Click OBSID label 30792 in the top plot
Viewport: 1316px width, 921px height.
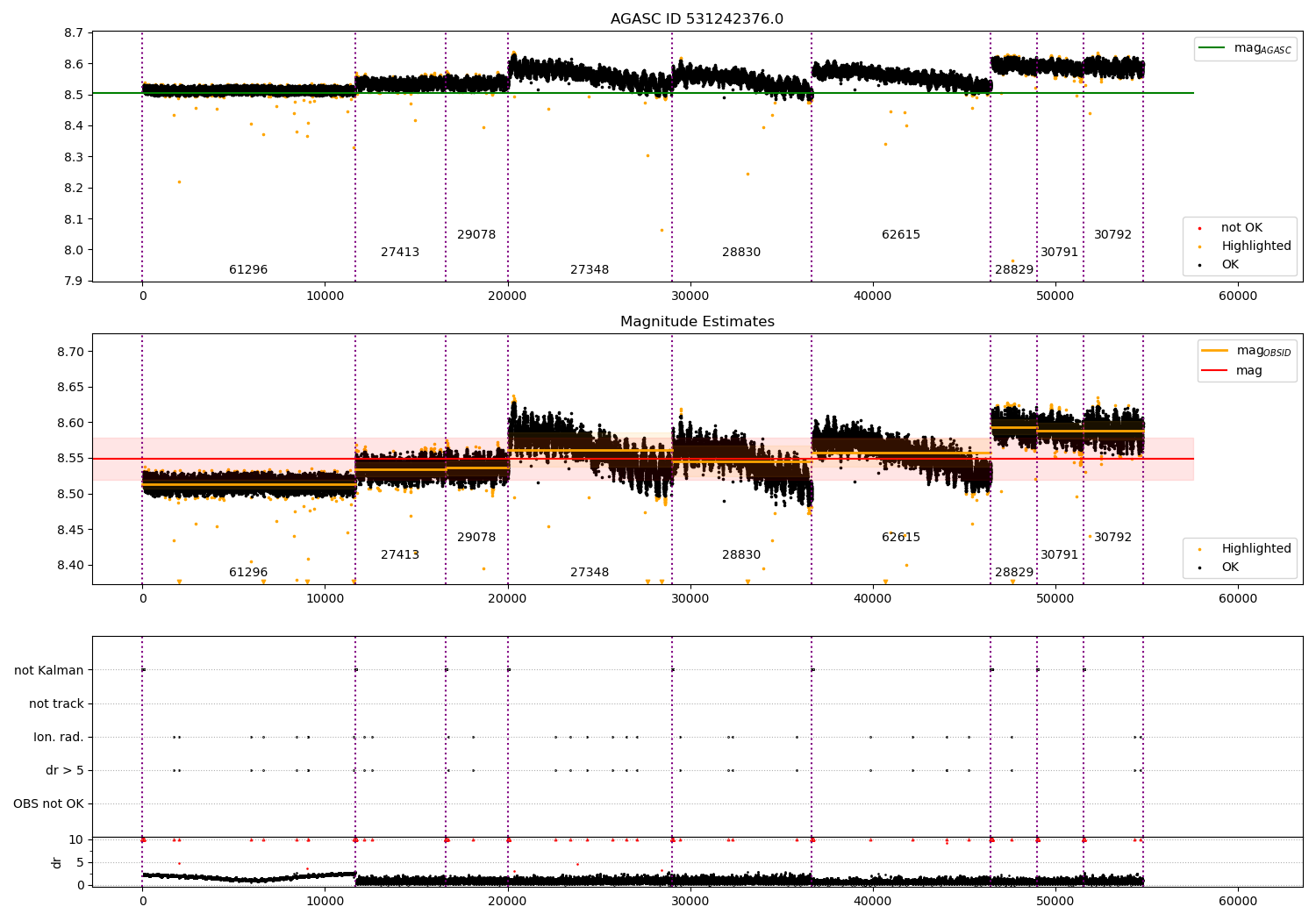point(1112,235)
